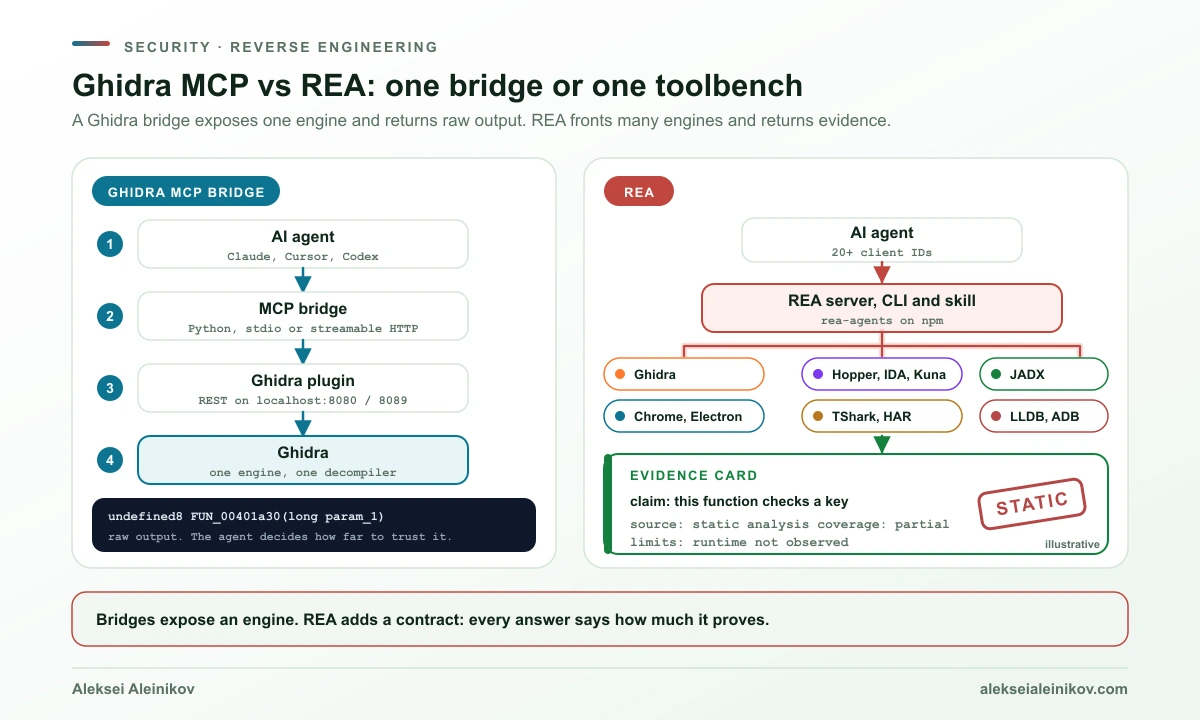Click the 'rea-agents on npm' text

click(882, 320)
